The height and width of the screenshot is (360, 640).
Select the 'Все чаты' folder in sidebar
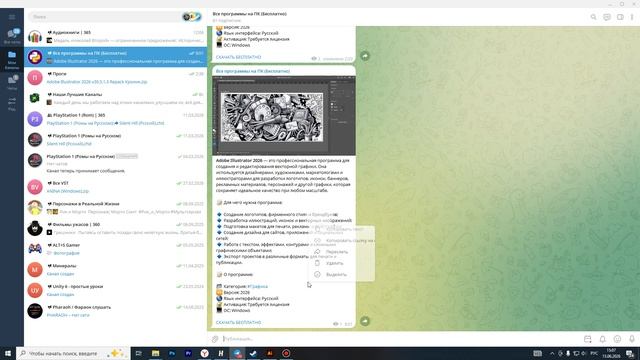12,36
